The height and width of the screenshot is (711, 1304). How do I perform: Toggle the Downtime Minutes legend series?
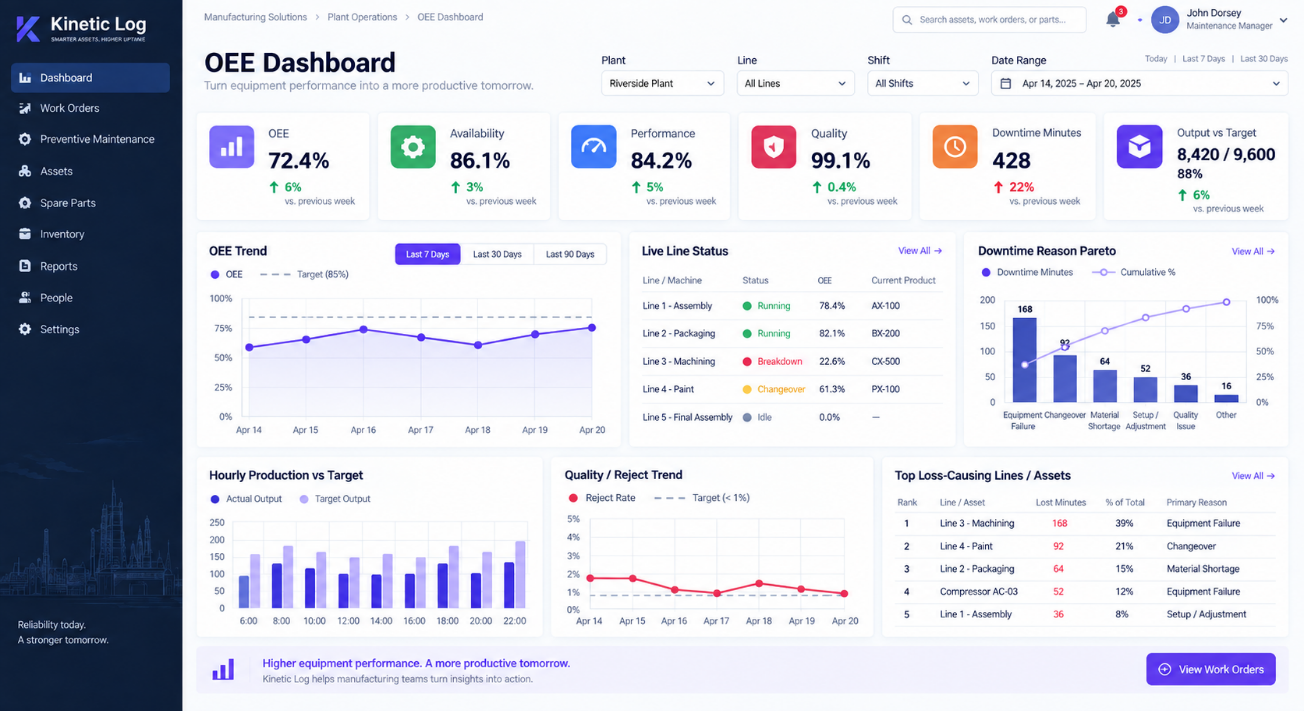pyautogui.click(x=1027, y=272)
